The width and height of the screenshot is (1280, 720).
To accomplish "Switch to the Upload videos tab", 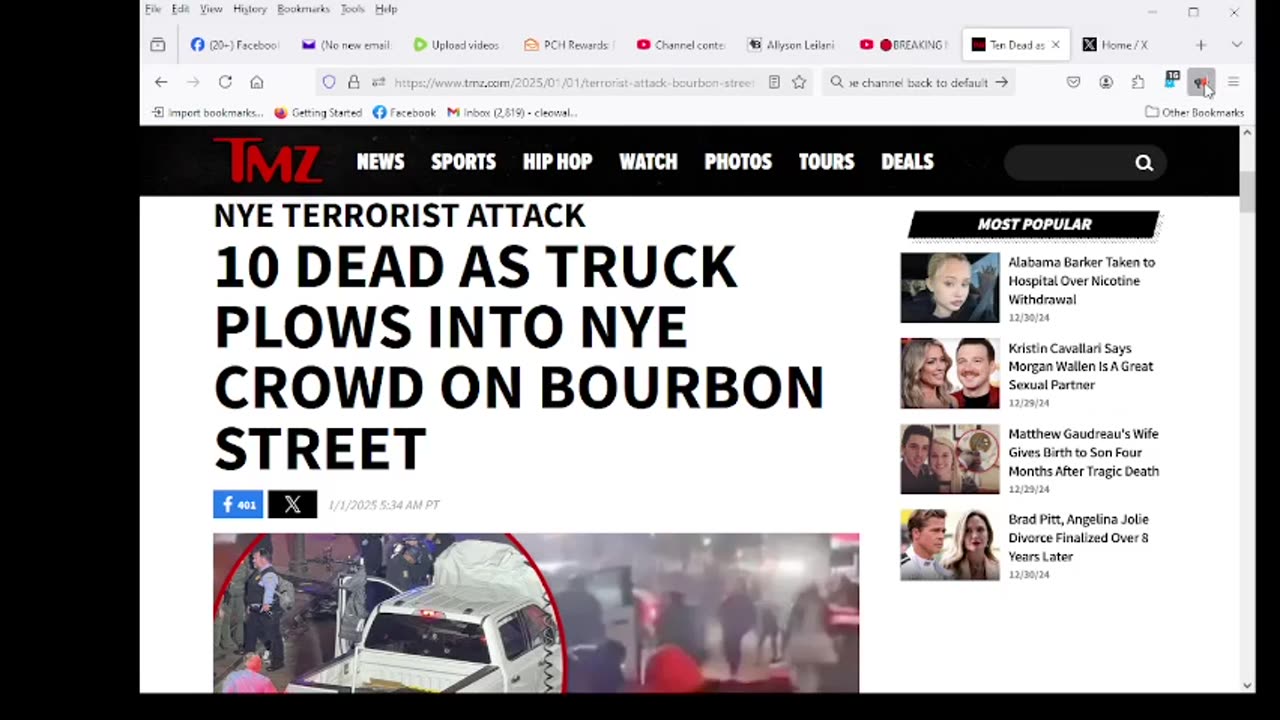I will click(x=457, y=45).
